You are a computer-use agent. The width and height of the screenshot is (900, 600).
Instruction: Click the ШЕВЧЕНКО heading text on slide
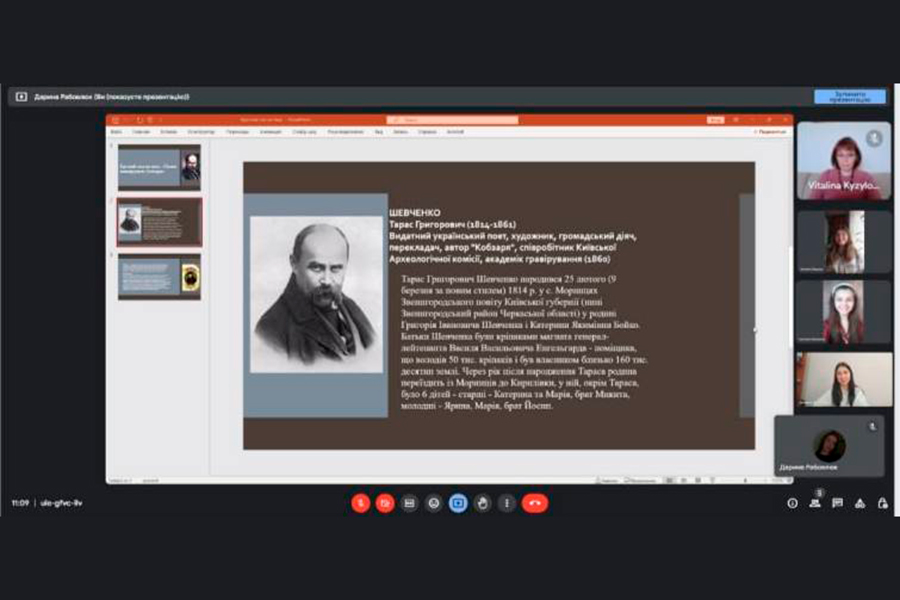point(414,213)
